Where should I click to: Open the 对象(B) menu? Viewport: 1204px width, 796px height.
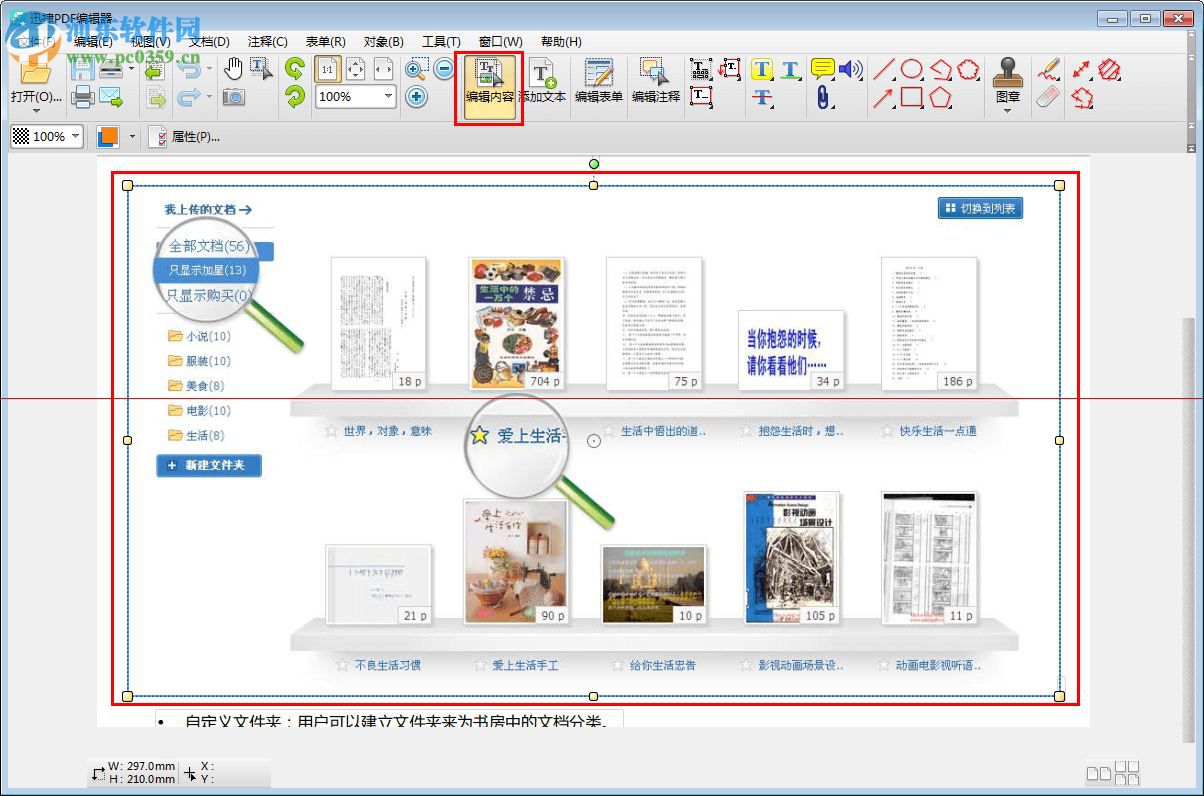383,42
